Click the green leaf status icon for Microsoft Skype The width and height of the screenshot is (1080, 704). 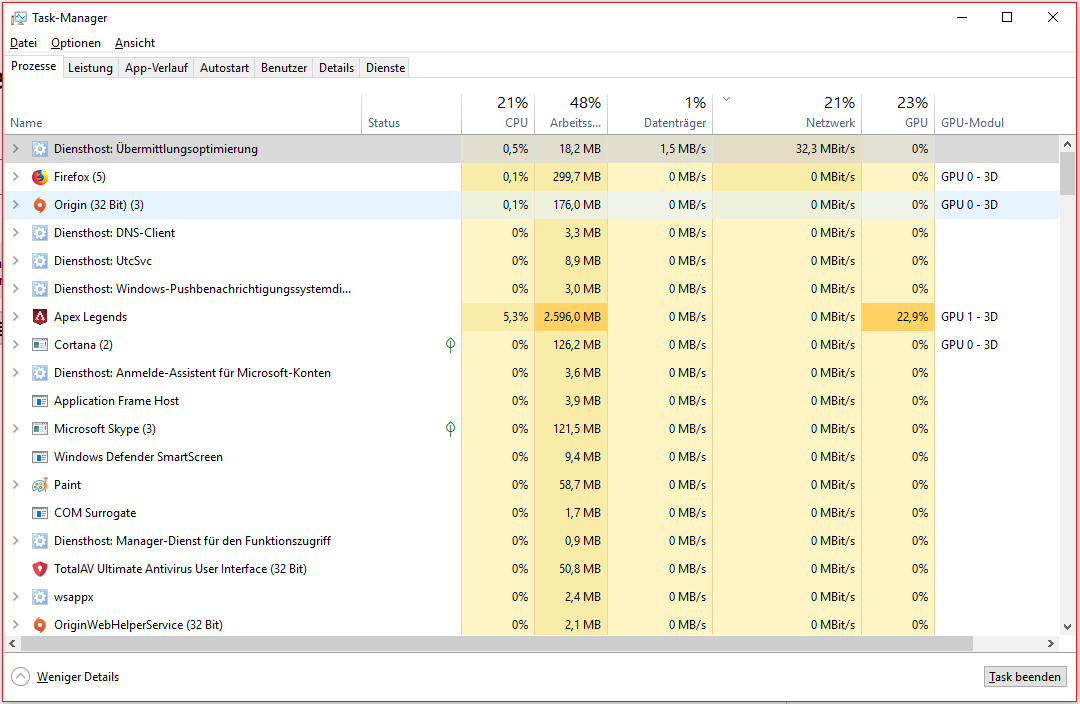450,428
